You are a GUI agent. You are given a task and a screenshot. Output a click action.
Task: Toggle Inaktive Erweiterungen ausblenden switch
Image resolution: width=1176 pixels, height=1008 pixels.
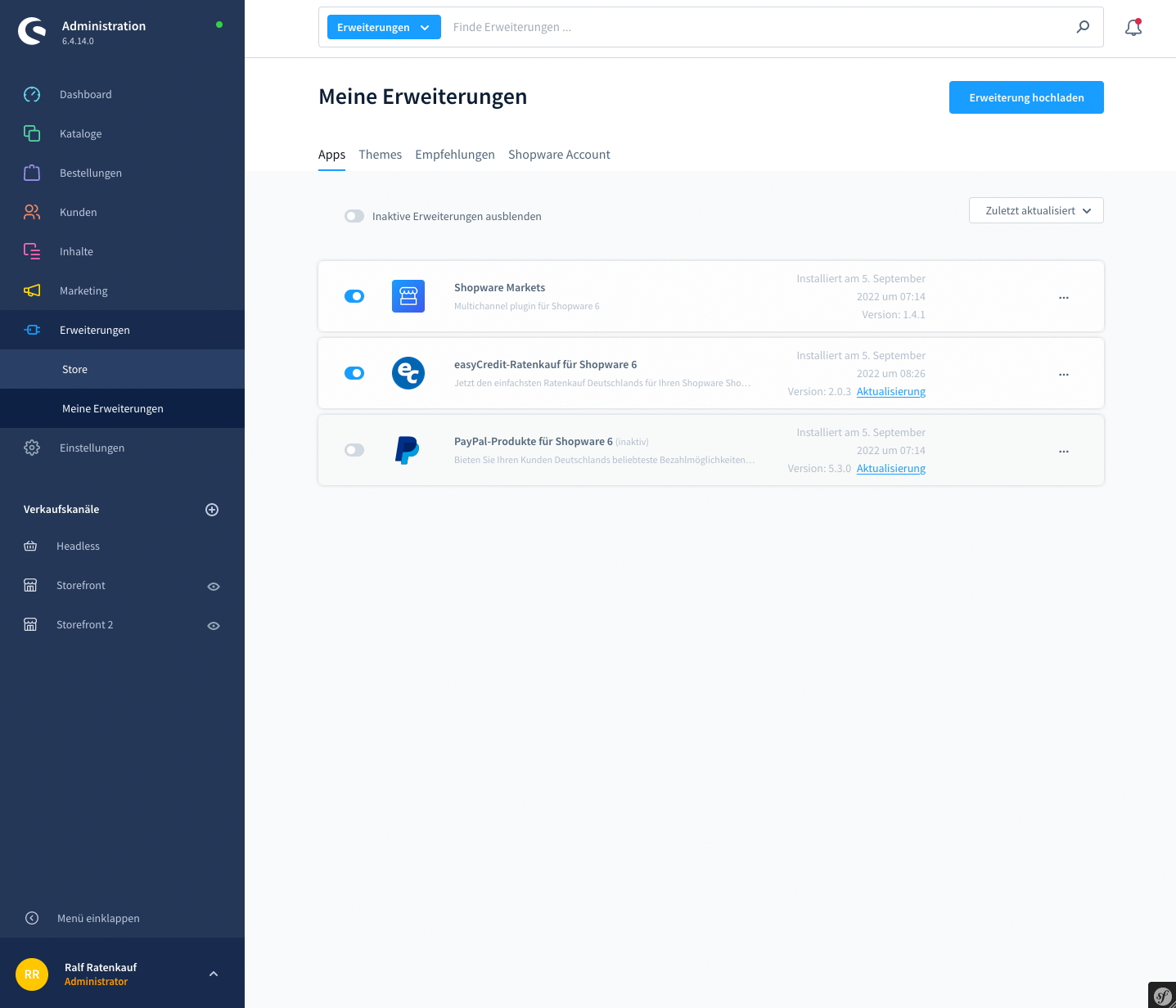click(354, 216)
